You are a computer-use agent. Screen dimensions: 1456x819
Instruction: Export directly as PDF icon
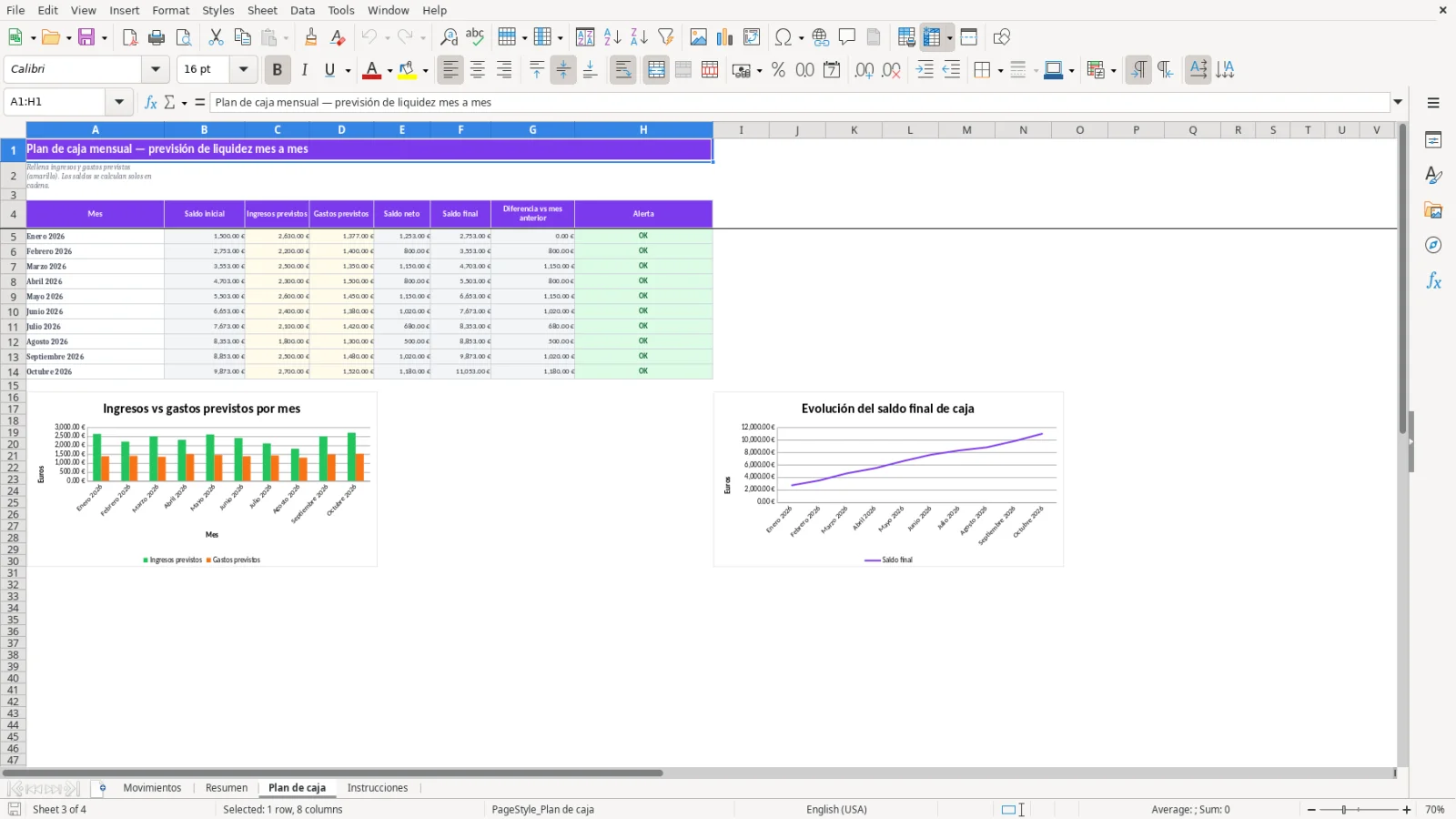(x=130, y=37)
